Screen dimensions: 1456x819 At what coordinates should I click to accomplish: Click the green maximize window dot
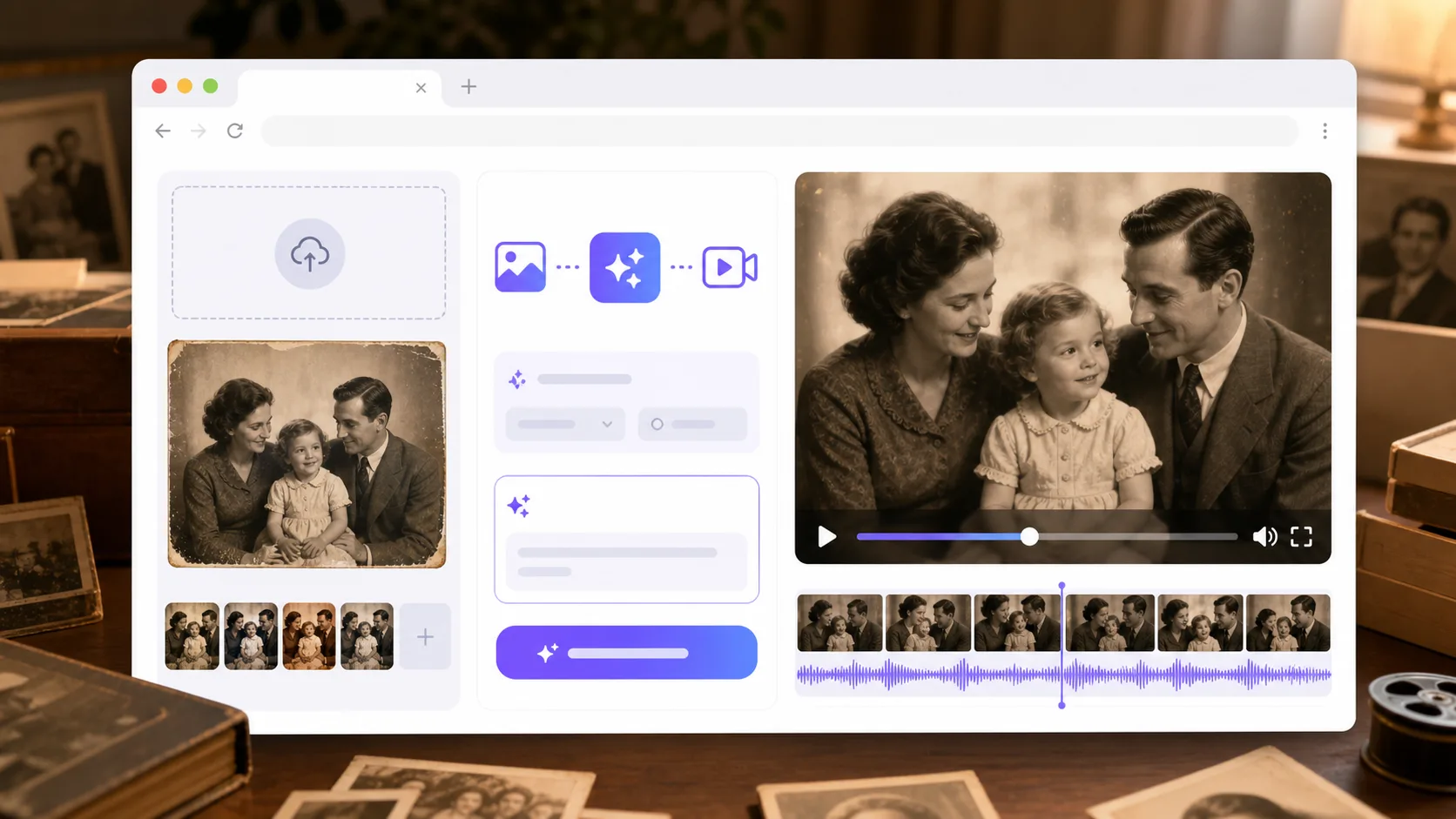tap(210, 86)
